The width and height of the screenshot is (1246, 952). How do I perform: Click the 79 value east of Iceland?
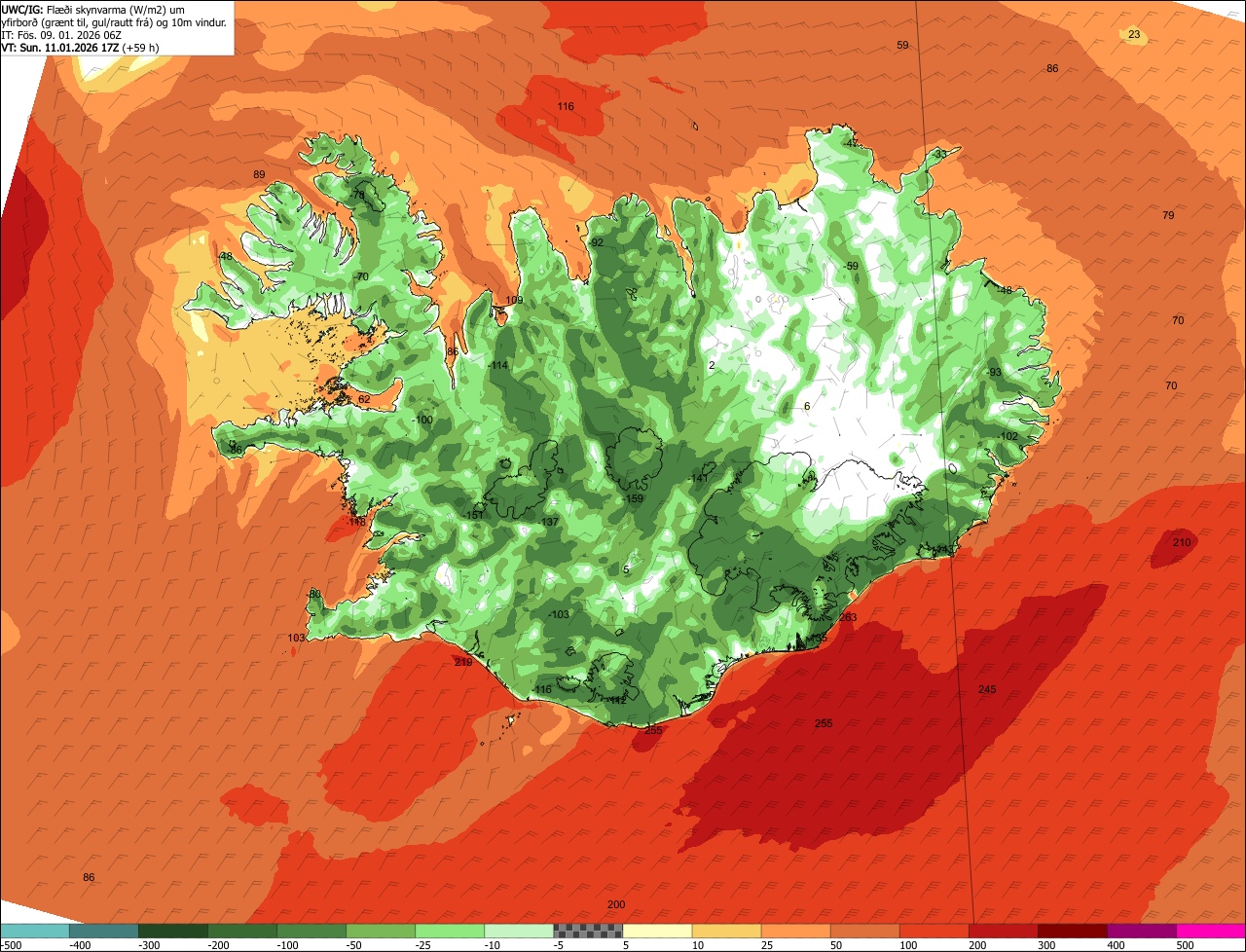[1168, 215]
